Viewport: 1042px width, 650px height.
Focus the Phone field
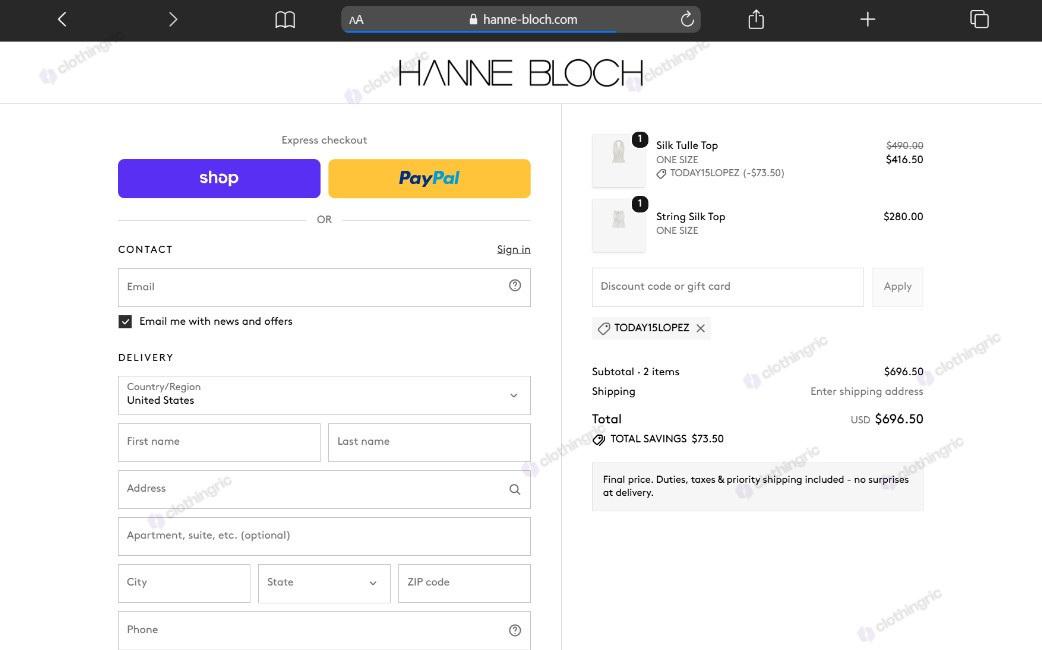click(324, 630)
